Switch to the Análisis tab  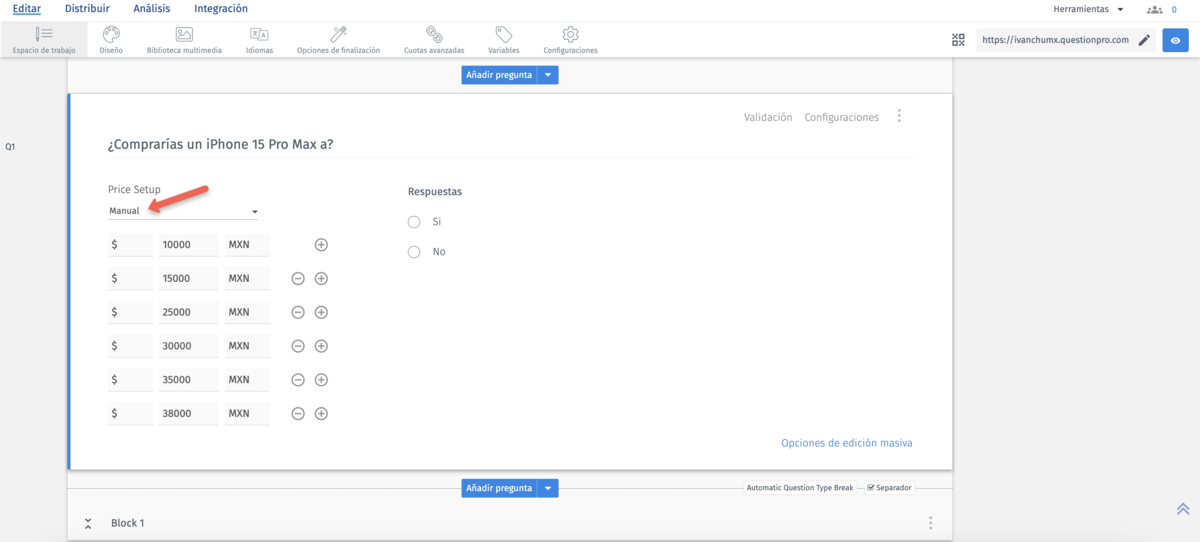coord(152,8)
